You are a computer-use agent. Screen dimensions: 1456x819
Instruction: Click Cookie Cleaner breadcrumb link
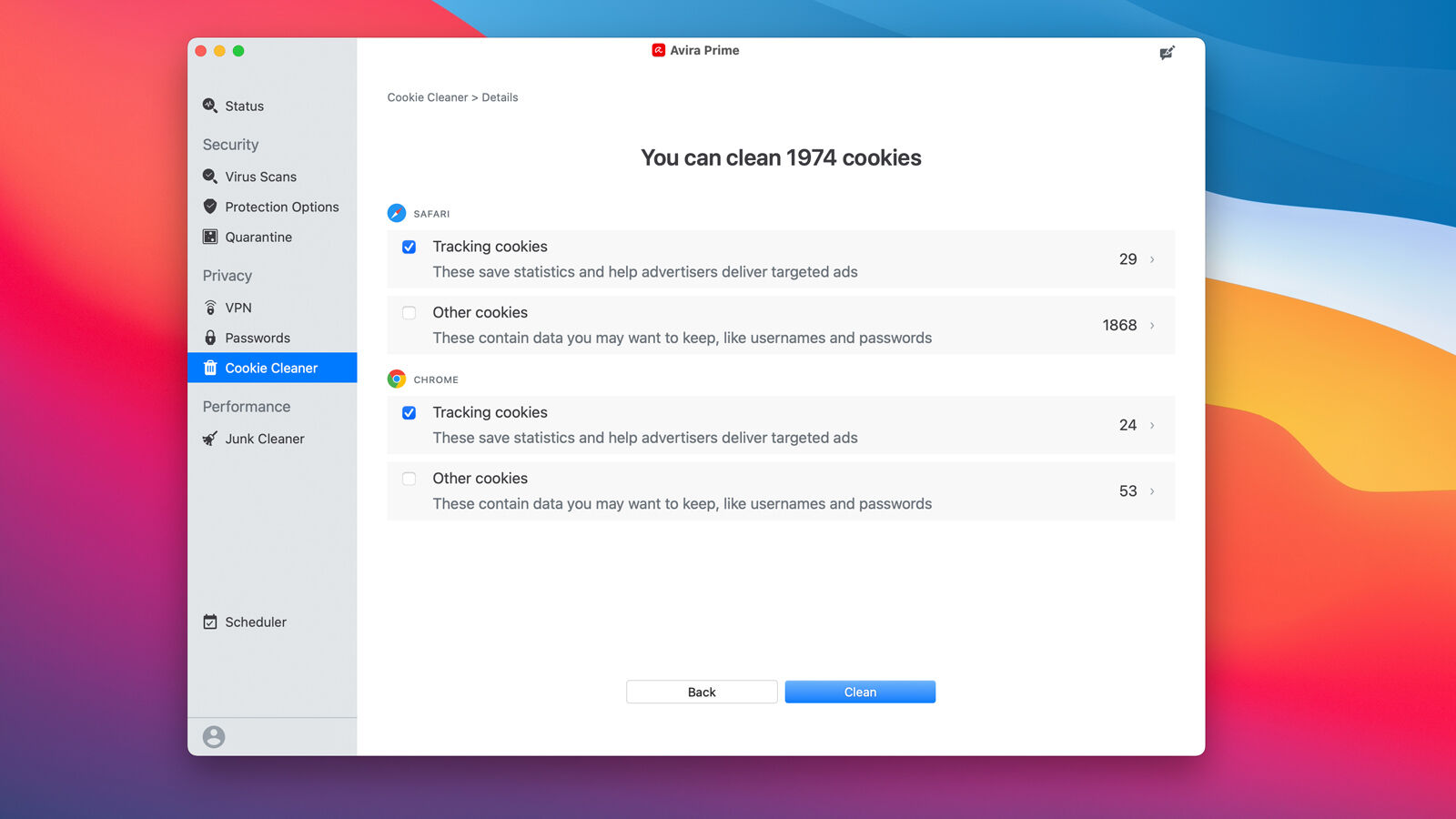[x=428, y=97]
